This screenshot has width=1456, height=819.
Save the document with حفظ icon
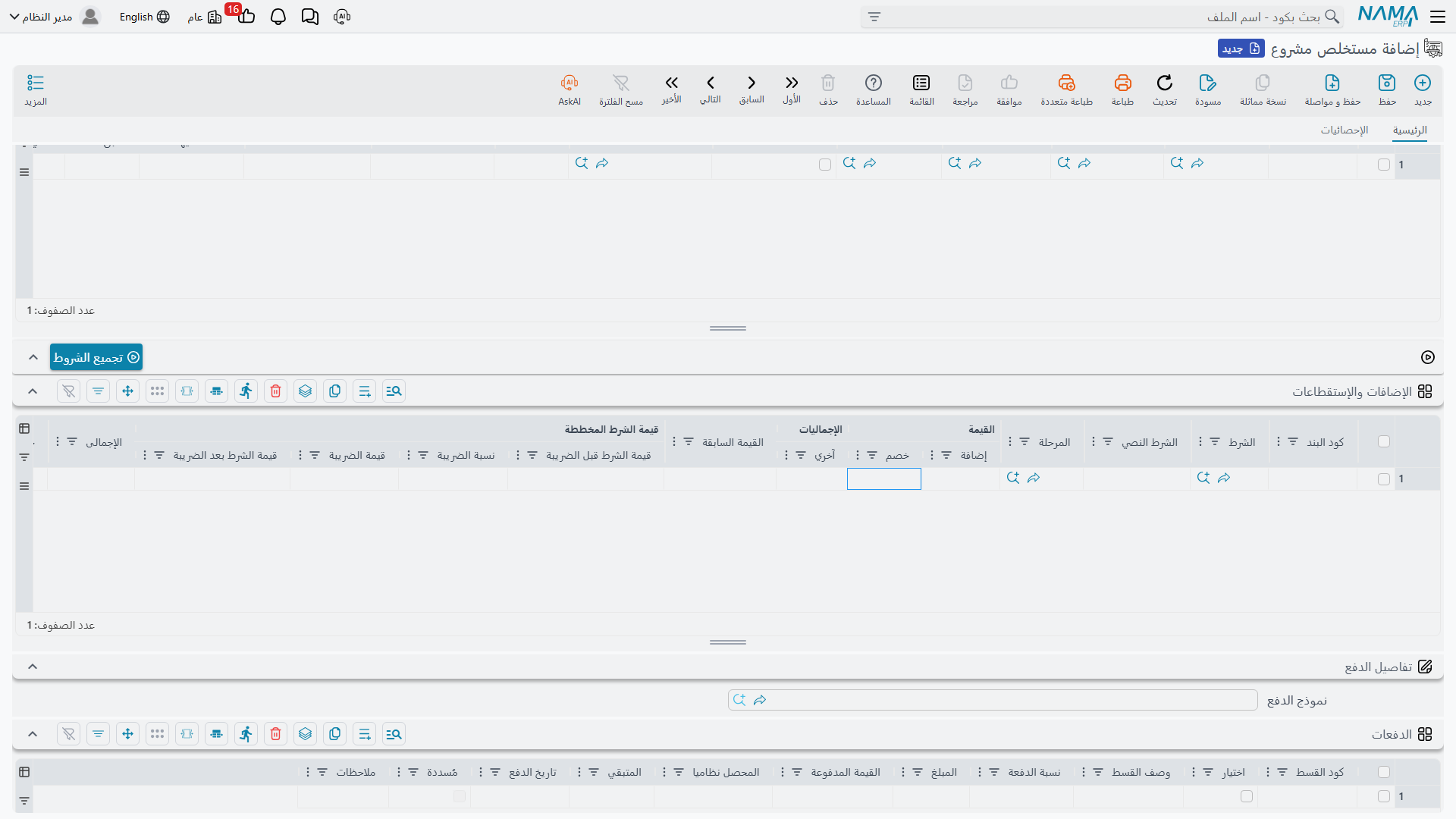click(x=1387, y=89)
